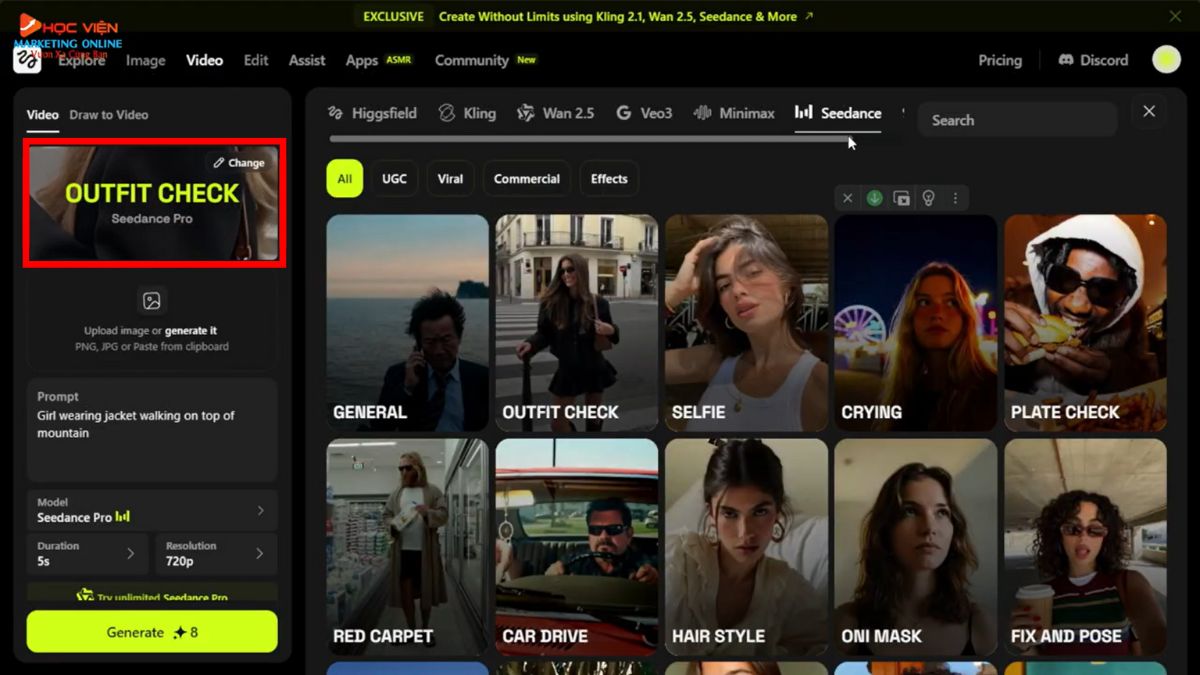This screenshot has width=1200, height=675.
Task: Close the preset picker with X button
Action: click(x=1149, y=111)
